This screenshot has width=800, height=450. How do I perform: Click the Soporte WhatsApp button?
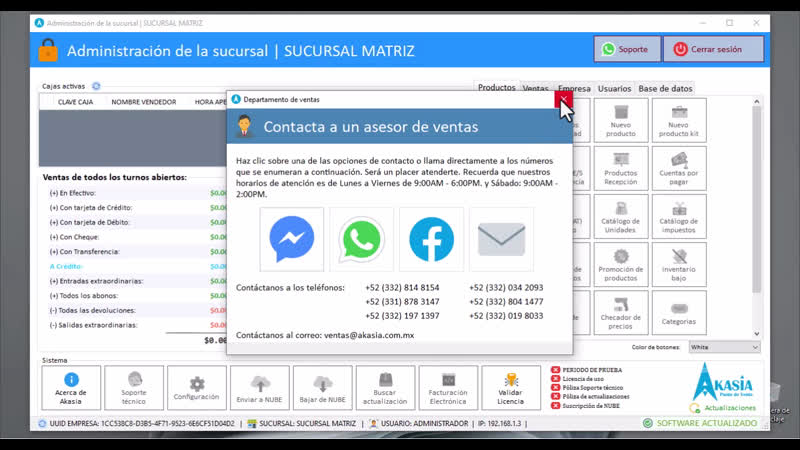[x=627, y=49]
